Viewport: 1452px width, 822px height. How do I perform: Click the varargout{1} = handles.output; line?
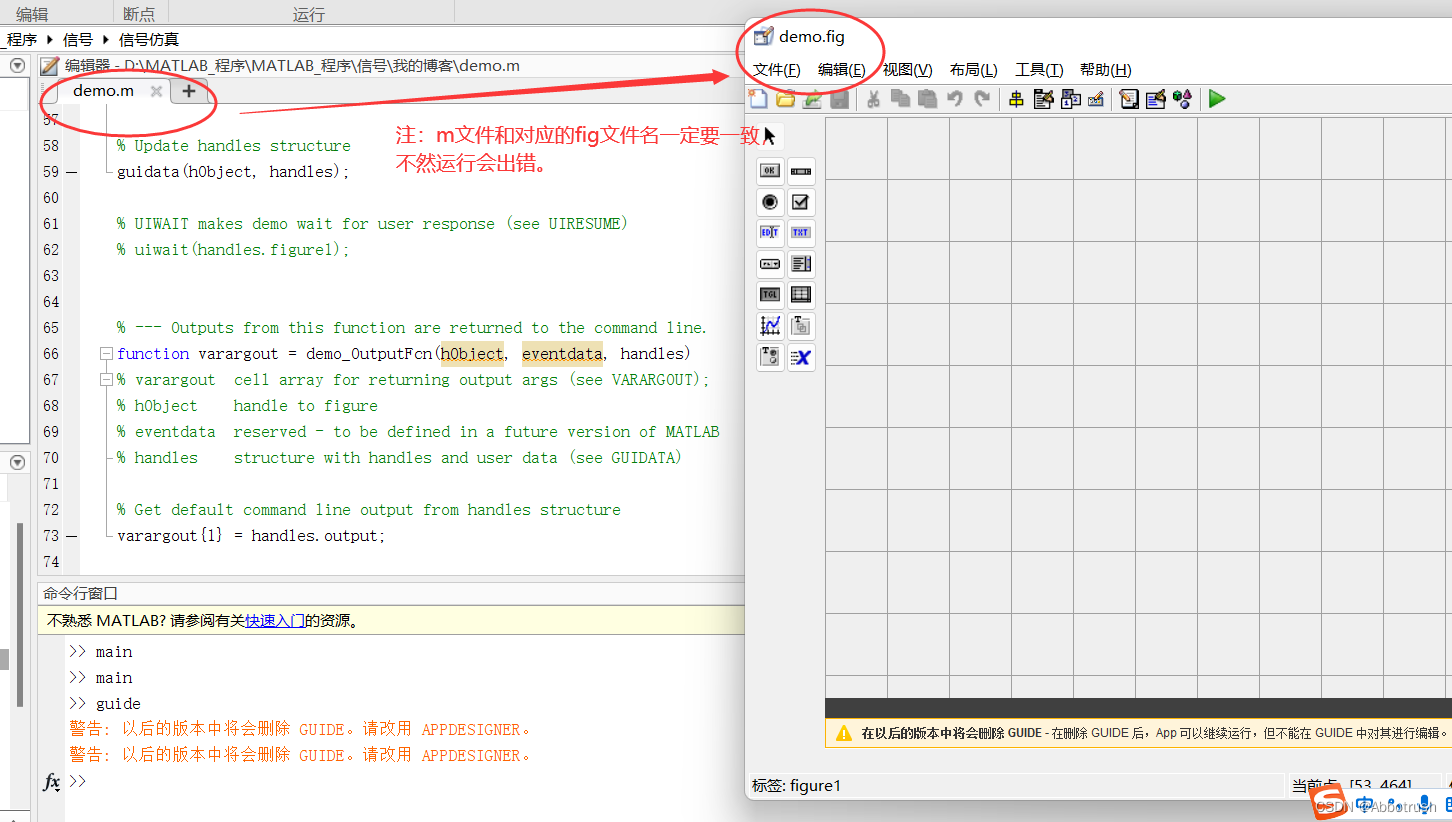251,536
